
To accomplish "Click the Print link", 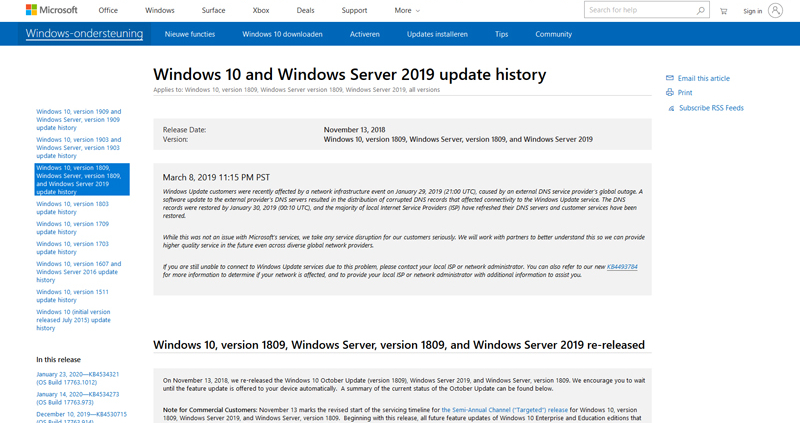I will click(x=685, y=92).
